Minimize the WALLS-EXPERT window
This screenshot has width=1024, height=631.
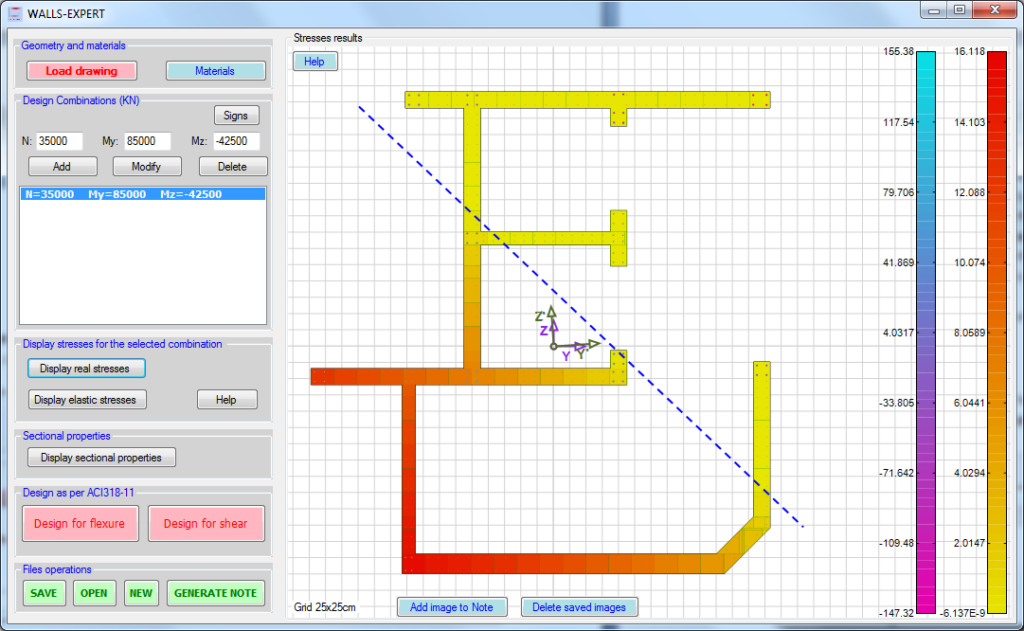pyautogui.click(x=934, y=10)
